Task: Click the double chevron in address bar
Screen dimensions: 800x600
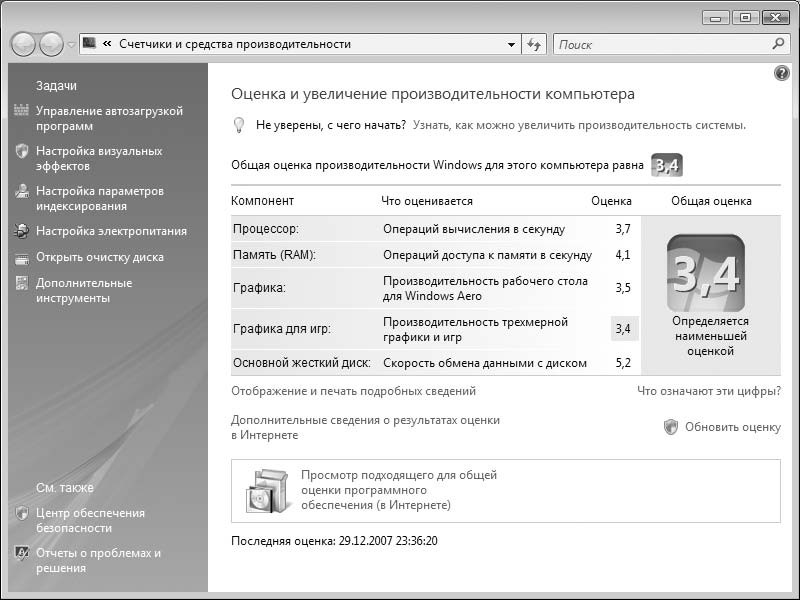Action: (x=106, y=44)
